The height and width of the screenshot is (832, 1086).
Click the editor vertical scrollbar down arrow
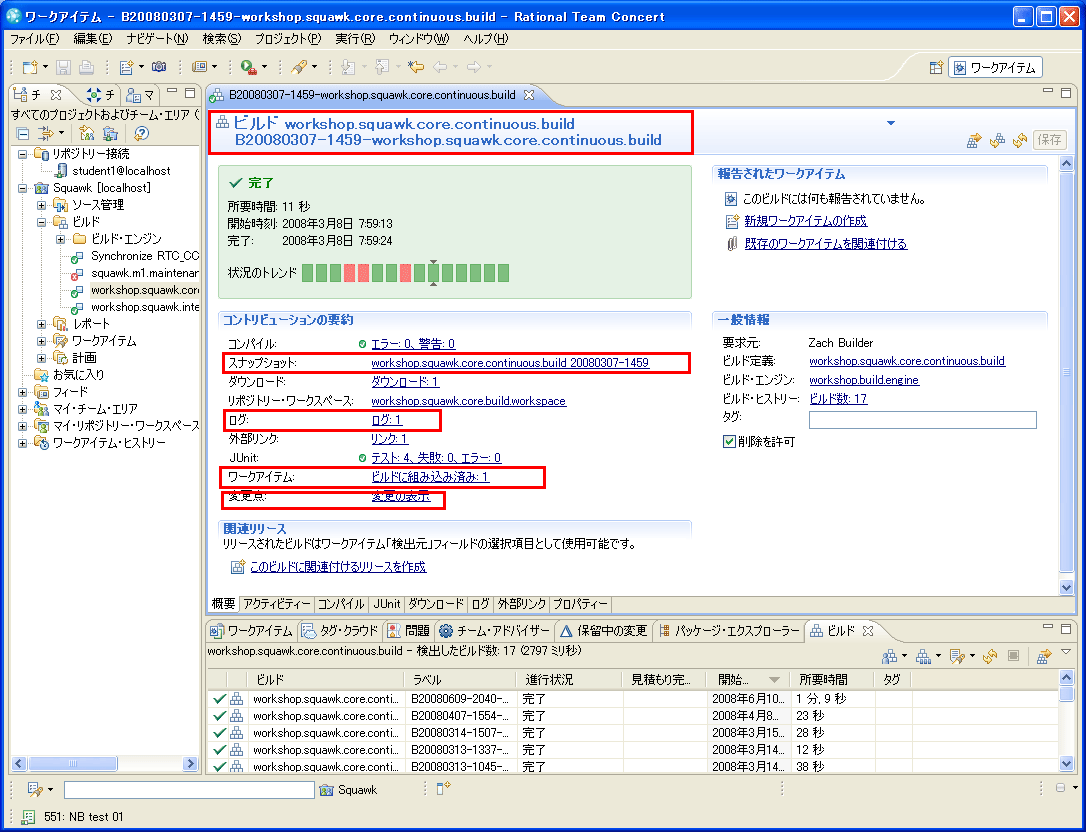[x=1067, y=586]
